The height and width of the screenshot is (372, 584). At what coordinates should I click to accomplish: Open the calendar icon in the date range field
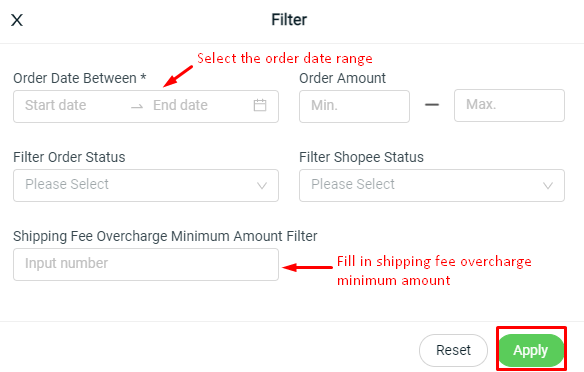click(x=260, y=105)
